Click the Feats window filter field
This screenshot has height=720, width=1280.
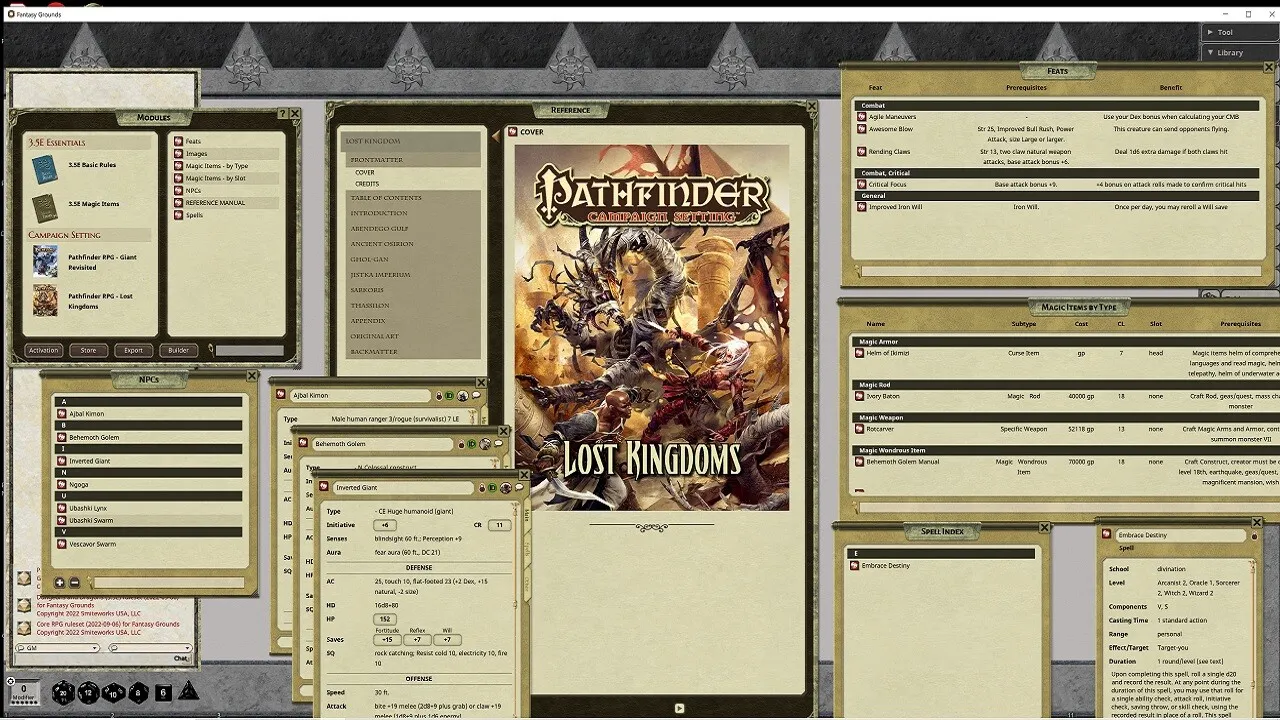coord(1060,271)
